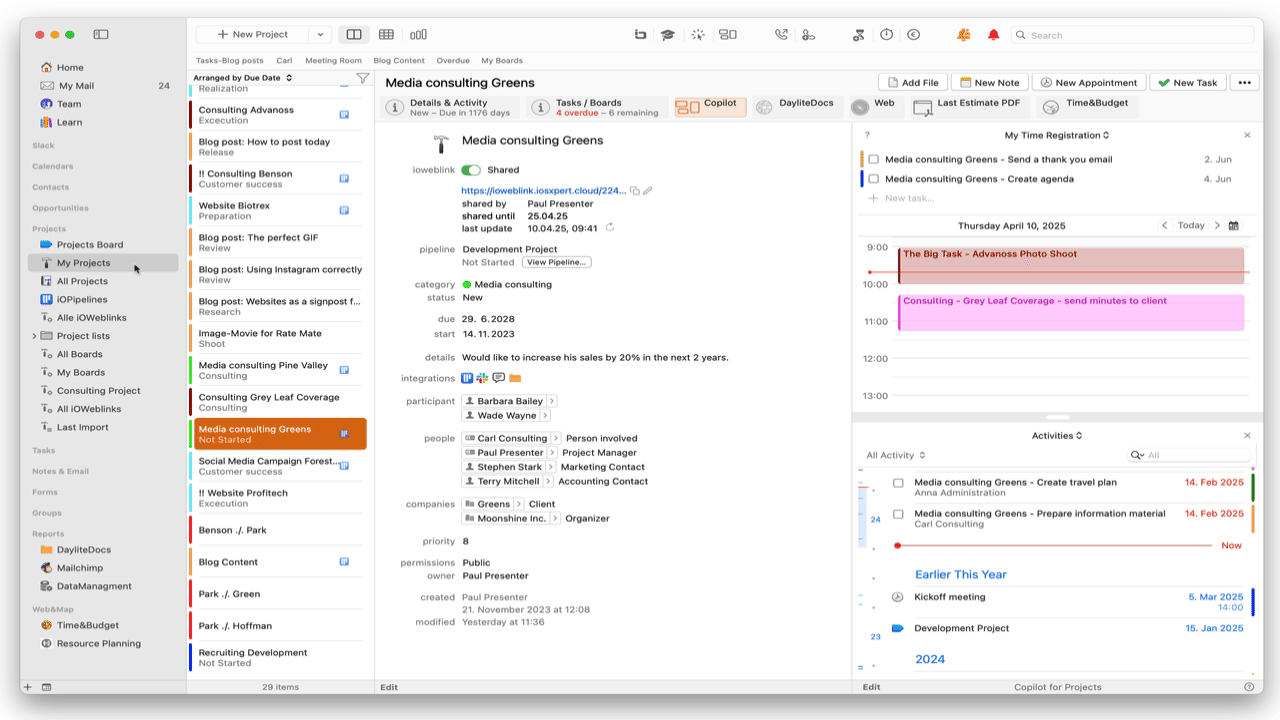This screenshot has width=1280, height=720.
Task: Expand Project lists in sidebar
Action: click(34, 336)
